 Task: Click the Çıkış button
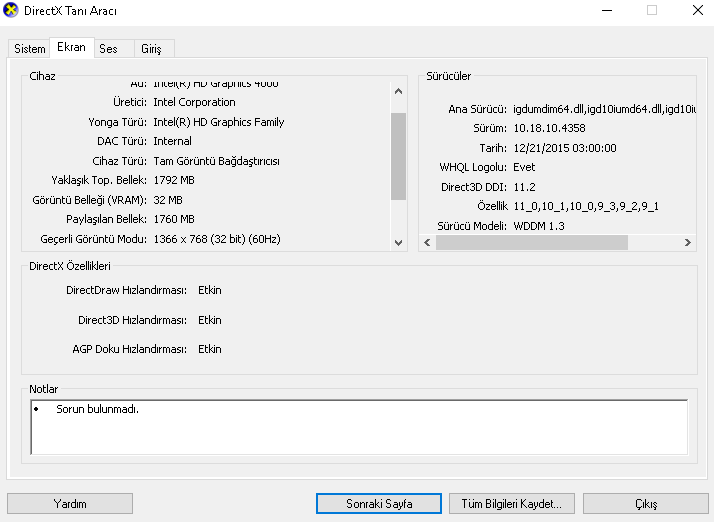(x=646, y=504)
